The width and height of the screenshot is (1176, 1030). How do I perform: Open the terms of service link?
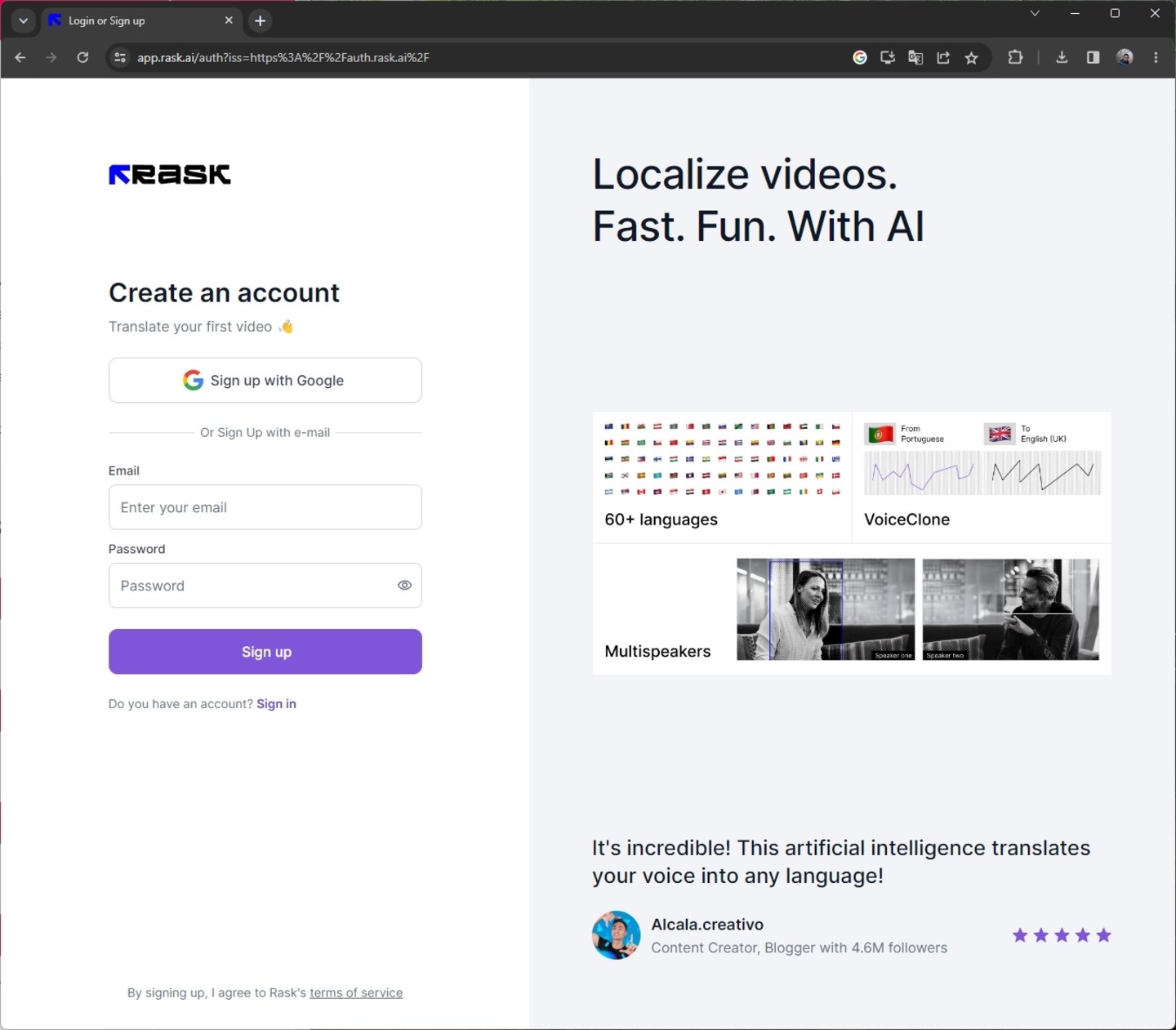[x=356, y=993]
